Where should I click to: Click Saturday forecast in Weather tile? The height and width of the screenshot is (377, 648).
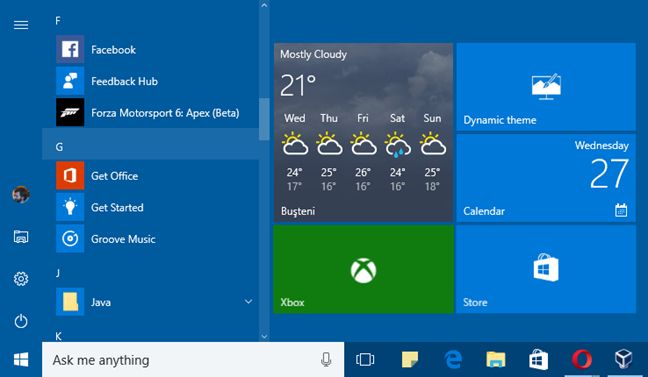click(x=398, y=152)
